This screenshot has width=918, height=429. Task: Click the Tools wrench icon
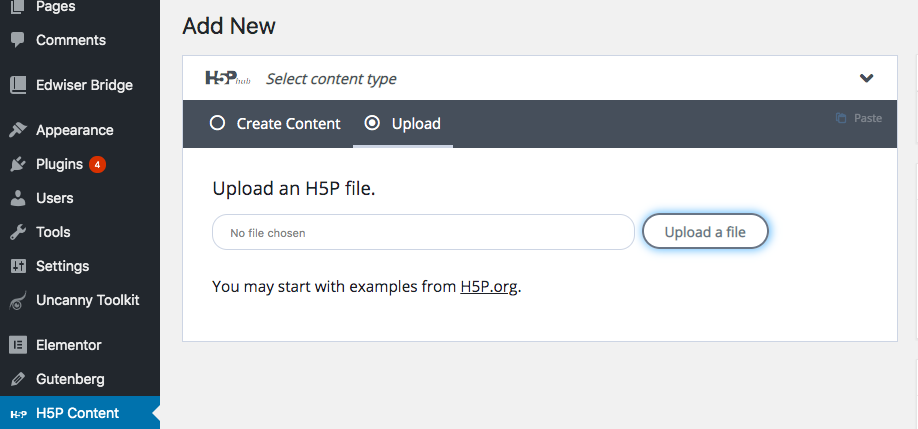pyautogui.click(x=18, y=232)
